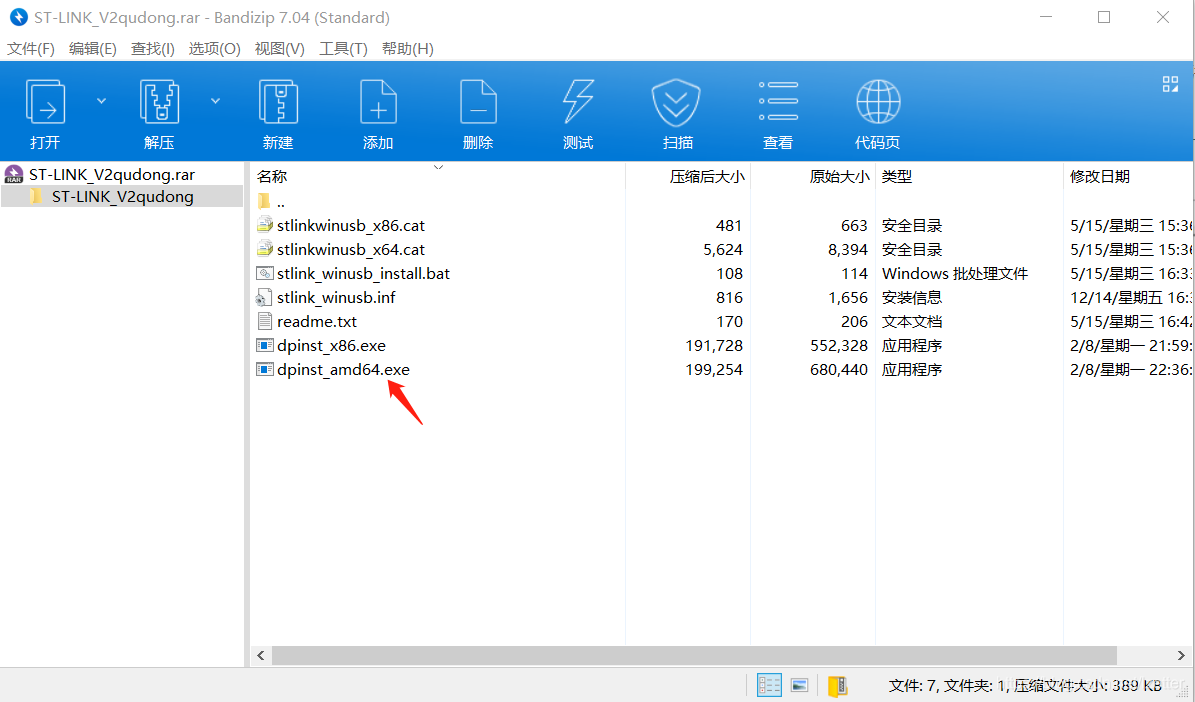Switch to details list view in status bar
Screen dimensions: 1195x702
click(x=769, y=685)
